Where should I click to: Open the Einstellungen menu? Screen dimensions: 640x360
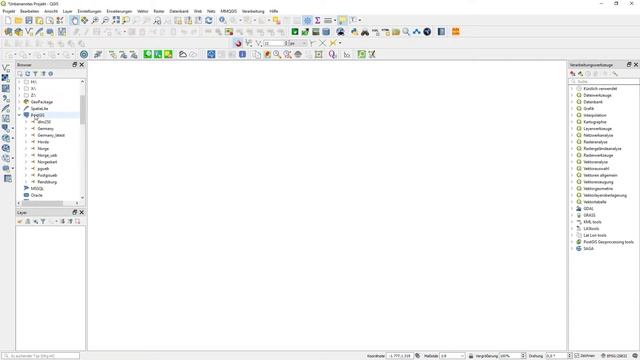89,11
